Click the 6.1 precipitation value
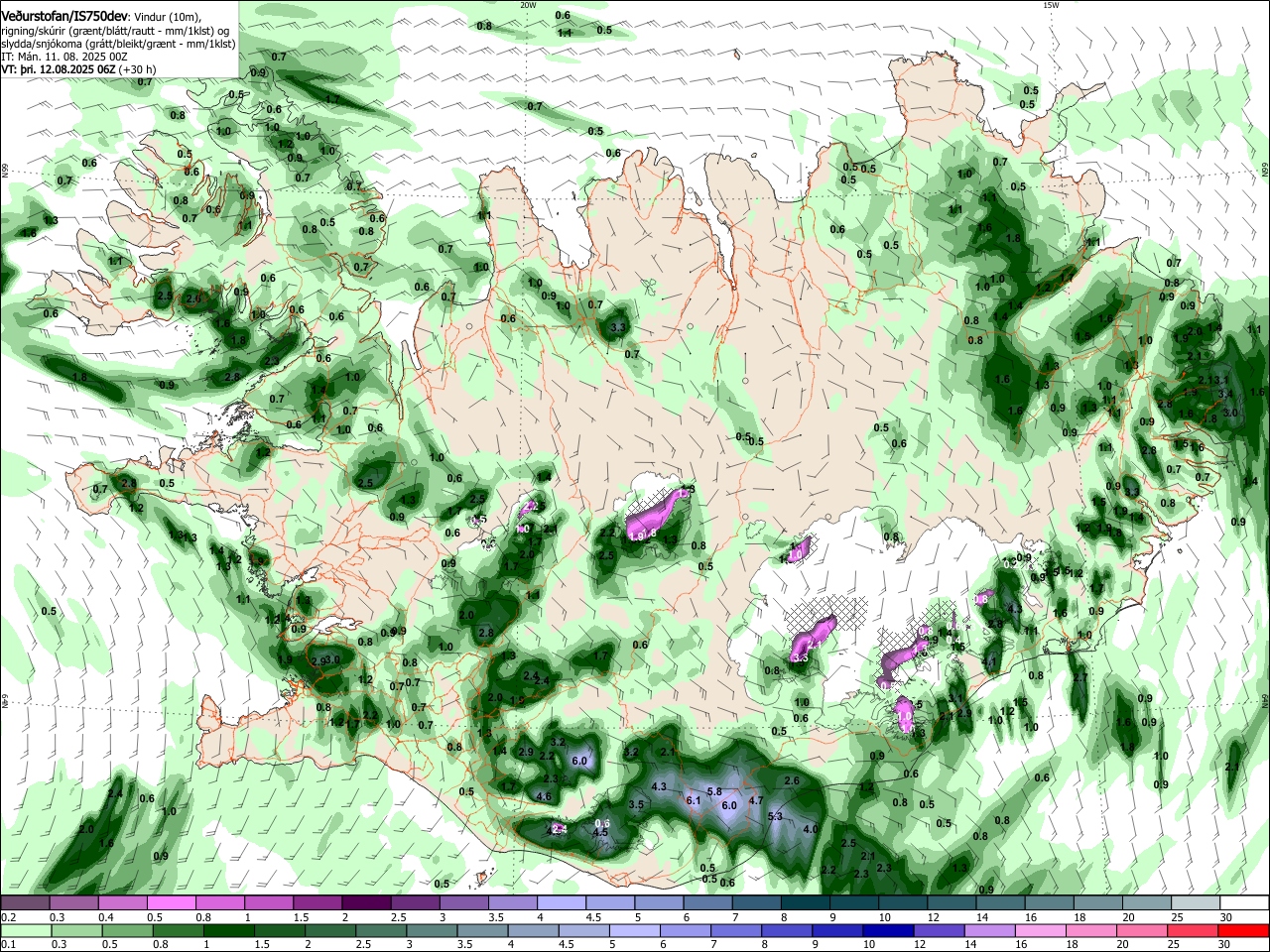 694,799
